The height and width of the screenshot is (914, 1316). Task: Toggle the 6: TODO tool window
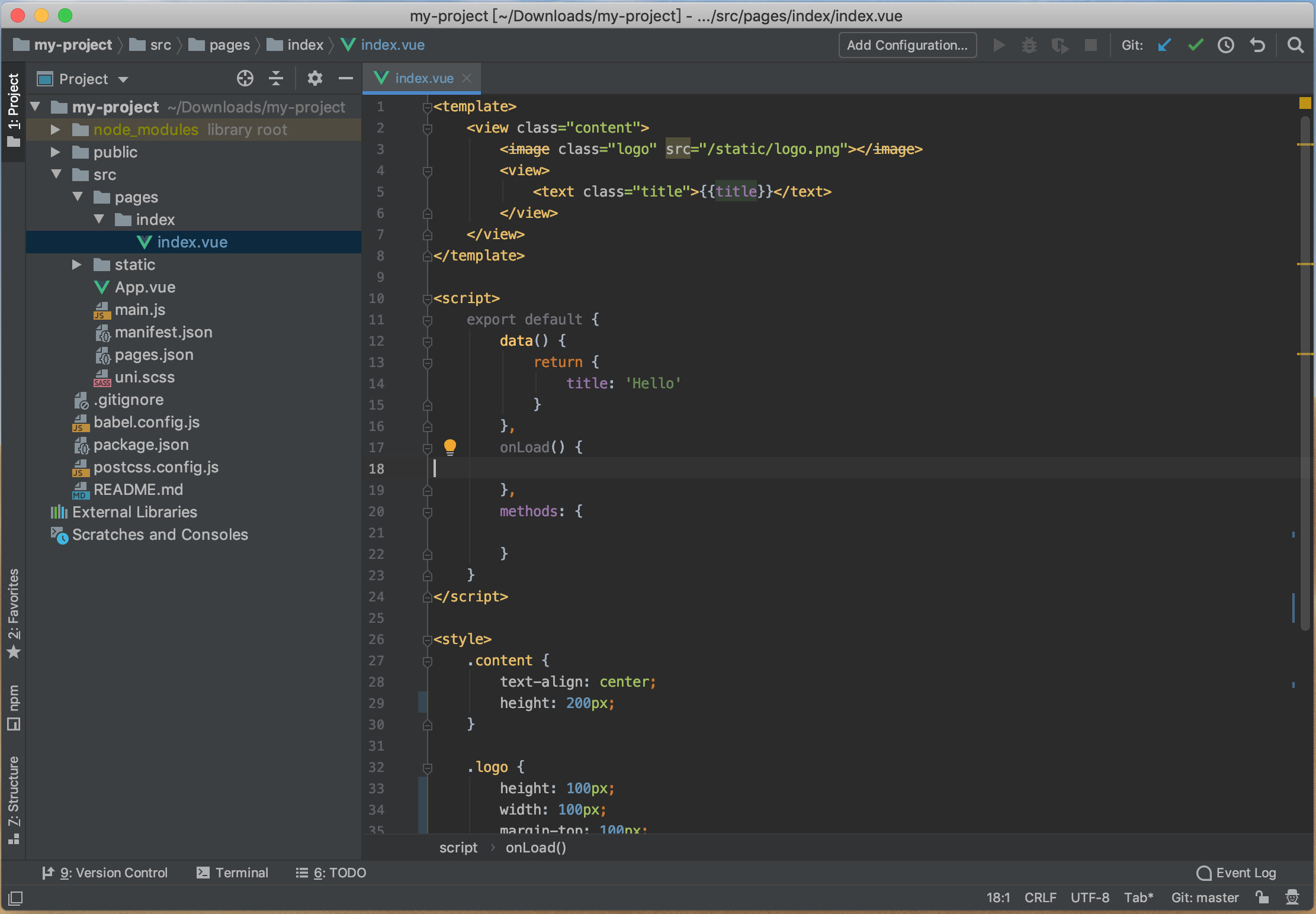click(331, 873)
